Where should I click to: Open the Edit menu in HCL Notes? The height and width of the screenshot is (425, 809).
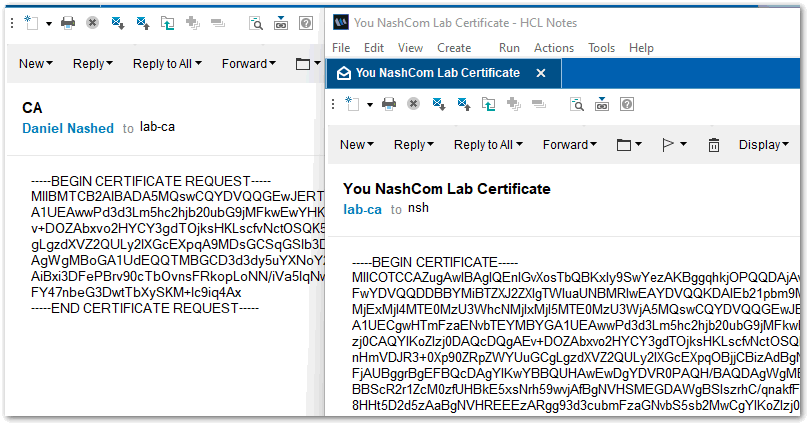[x=374, y=47]
